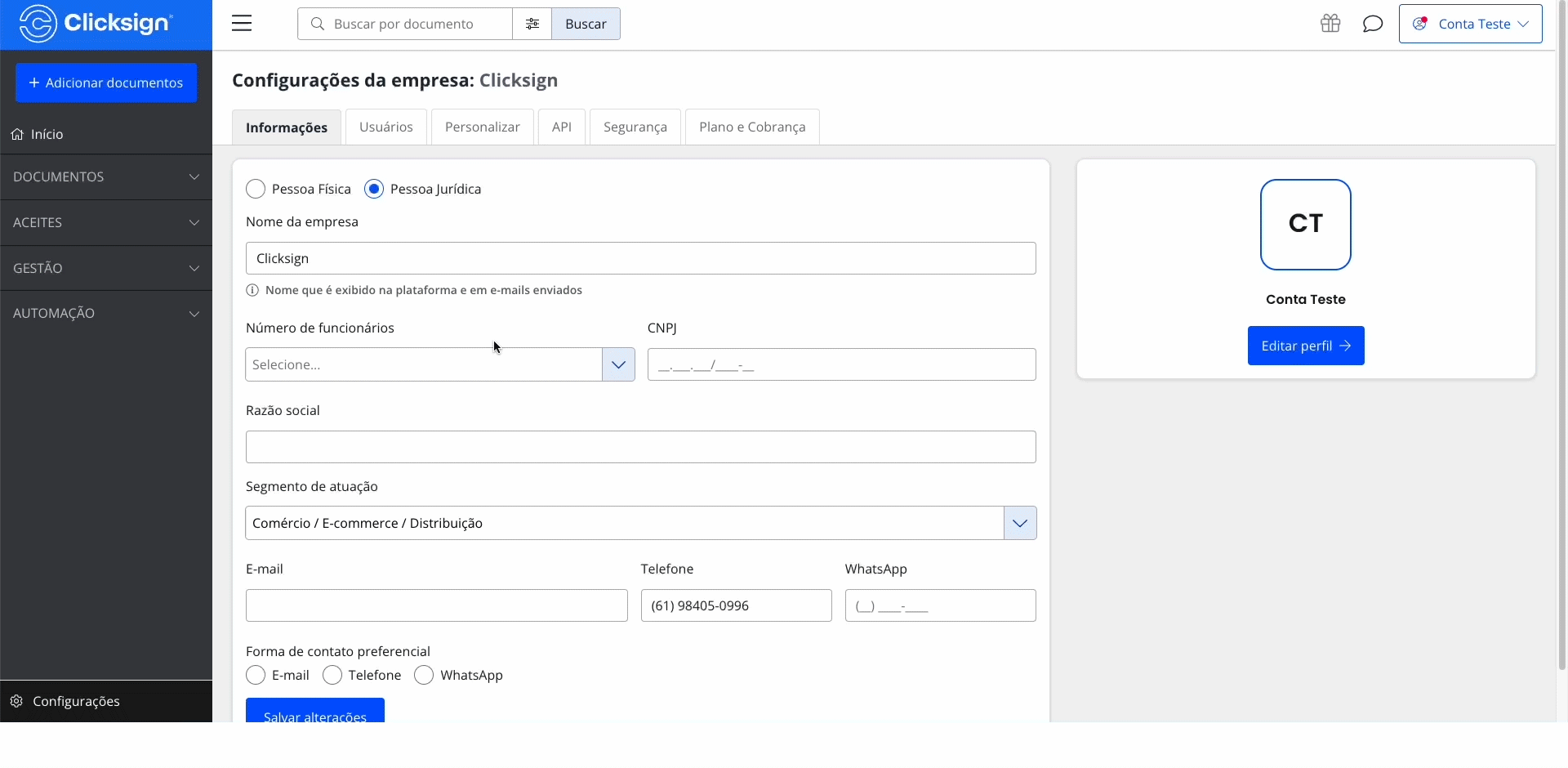This screenshot has width=1568, height=768.
Task: Switch to Plano e Cobrança tab
Action: (x=752, y=127)
